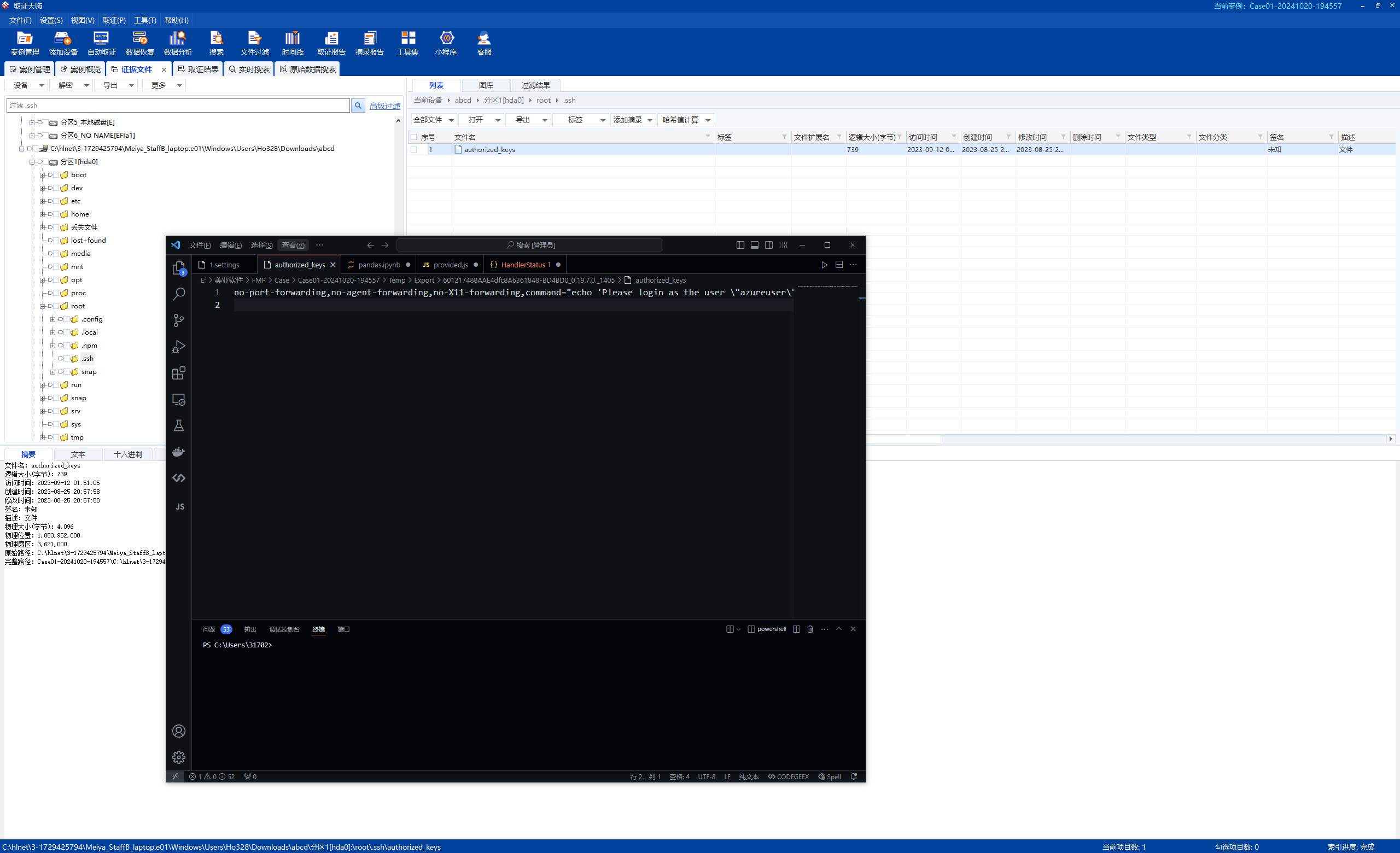Viewport: 1400px width, 853px height.
Task: Open 文件(F) menu in 取证大师
Action: pos(20,20)
